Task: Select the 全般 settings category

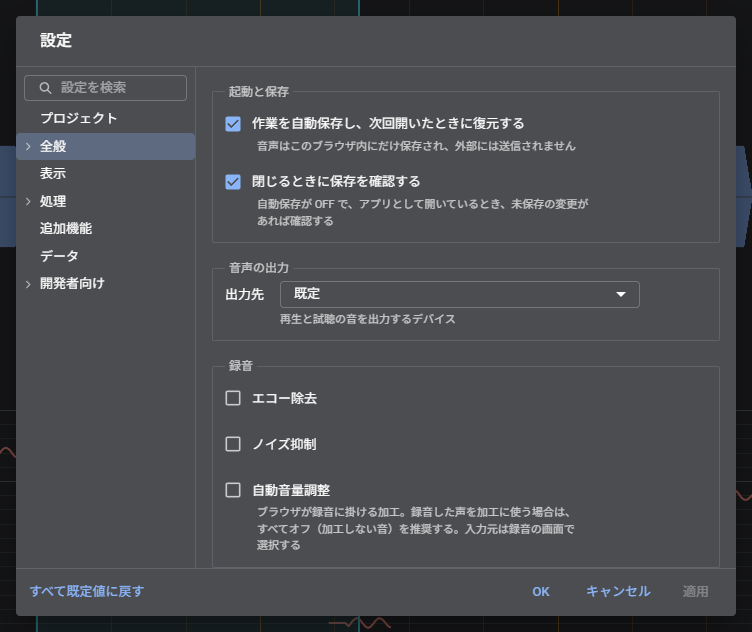Action: point(105,146)
